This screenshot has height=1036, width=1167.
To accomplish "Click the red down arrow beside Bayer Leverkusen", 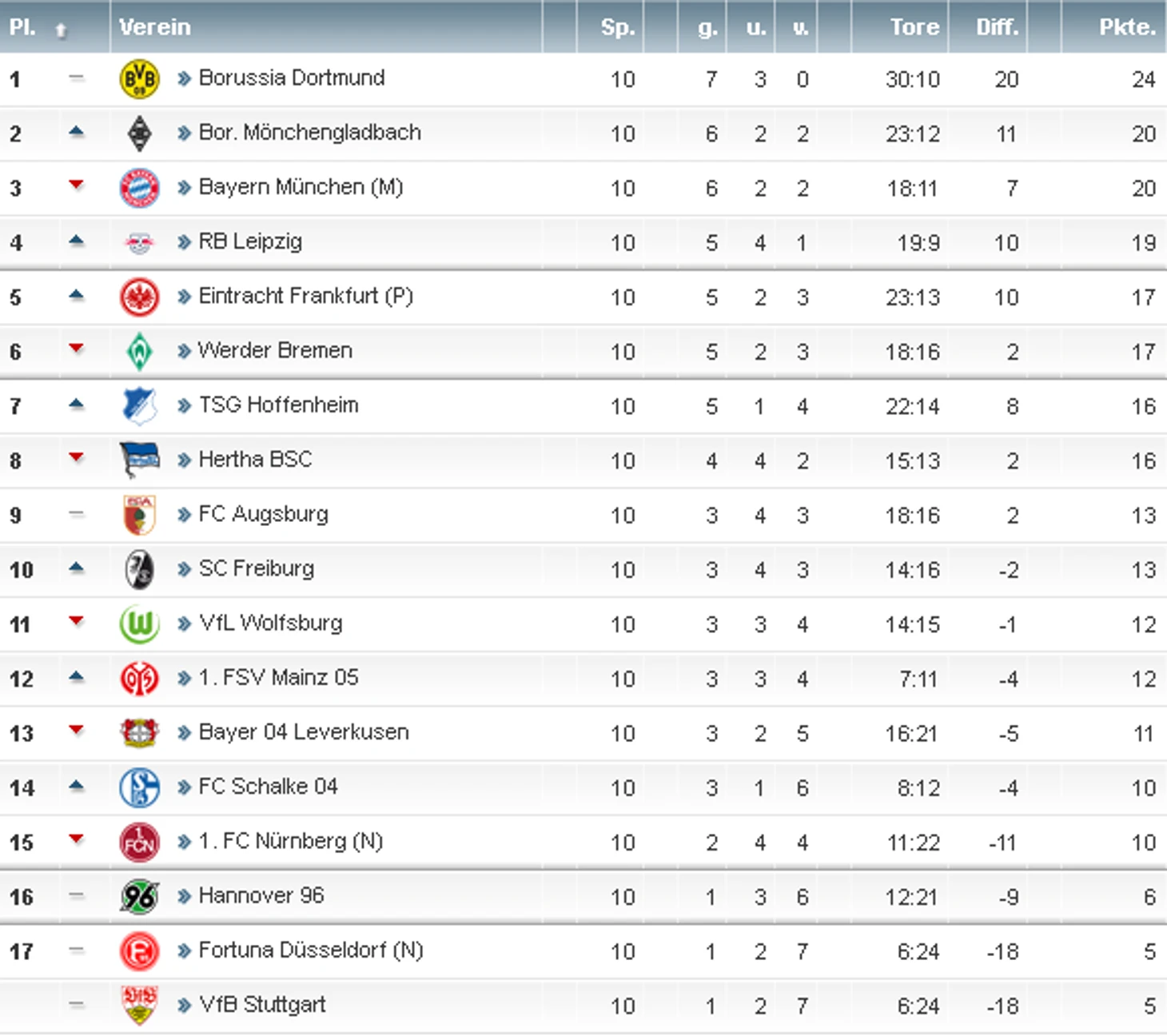I will (77, 729).
